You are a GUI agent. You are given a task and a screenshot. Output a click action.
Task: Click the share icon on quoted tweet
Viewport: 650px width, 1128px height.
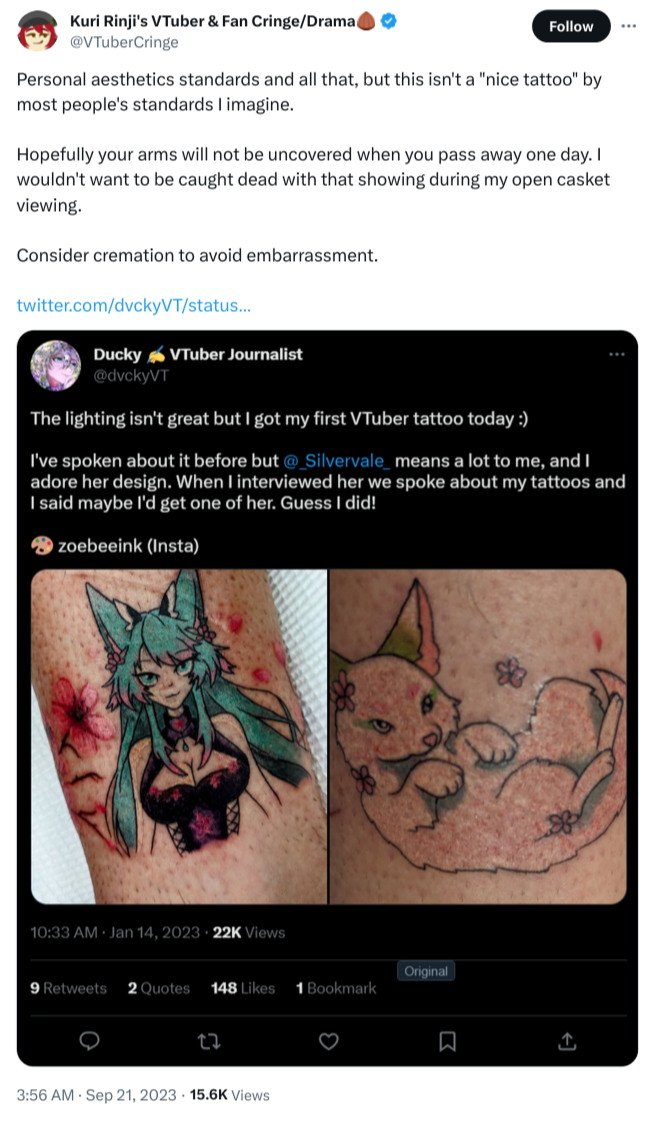click(567, 1042)
